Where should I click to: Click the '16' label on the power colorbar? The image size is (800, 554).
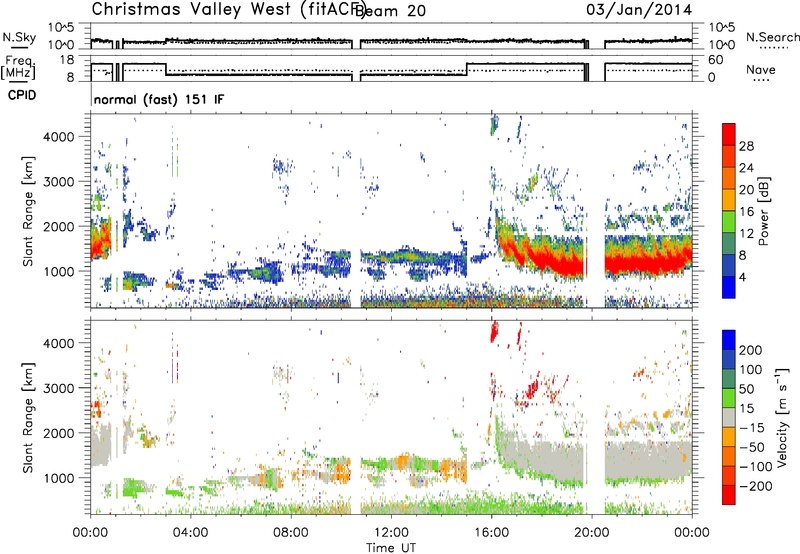pyautogui.click(x=746, y=212)
